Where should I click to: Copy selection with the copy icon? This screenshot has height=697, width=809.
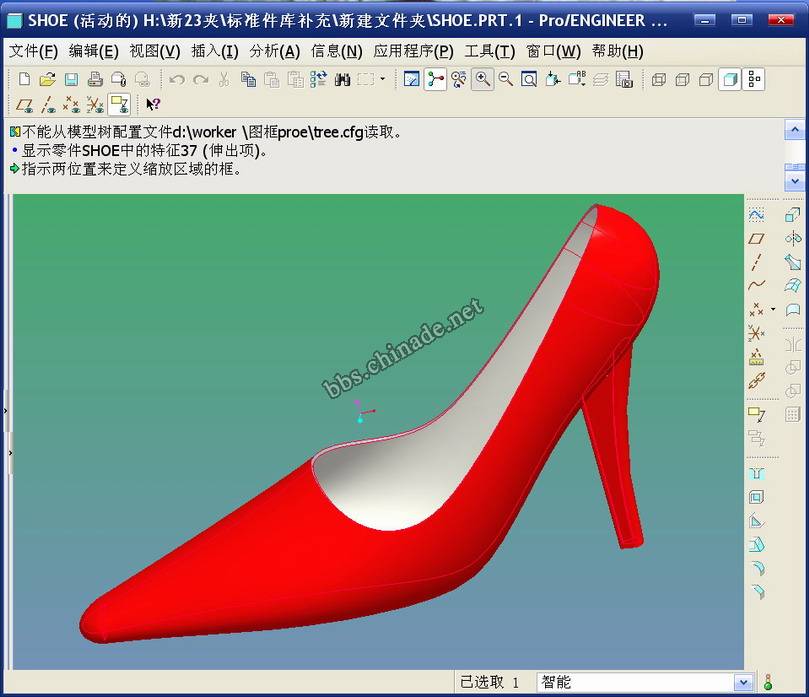click(249, 79)
